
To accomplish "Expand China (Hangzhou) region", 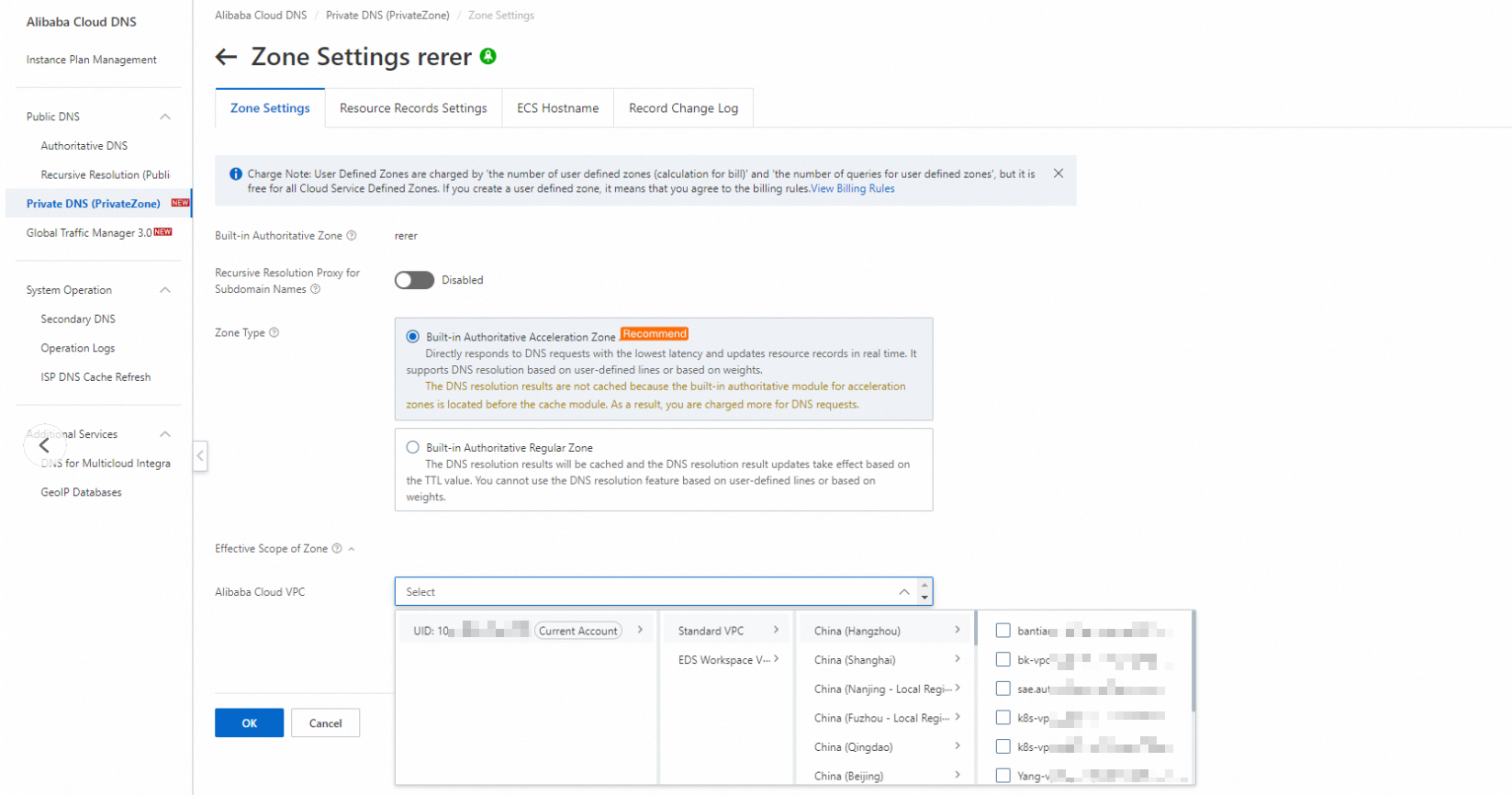I will pyautogui.click(x=887, y=631).
